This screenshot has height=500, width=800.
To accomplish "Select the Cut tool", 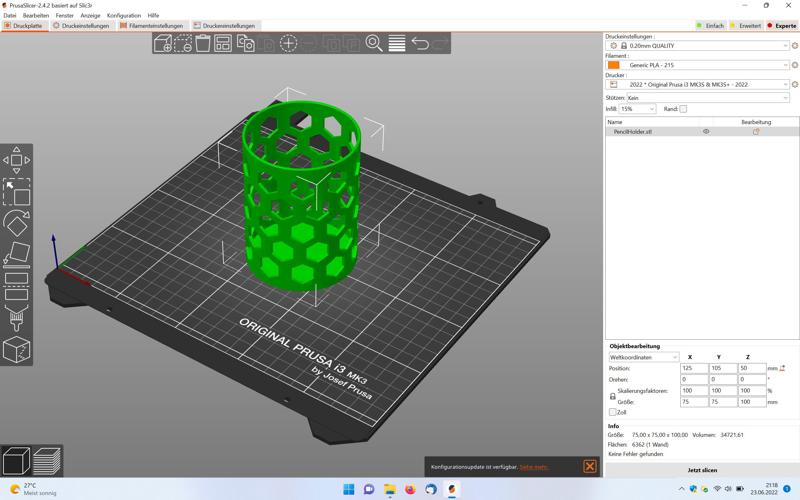I will coord(16,286).
